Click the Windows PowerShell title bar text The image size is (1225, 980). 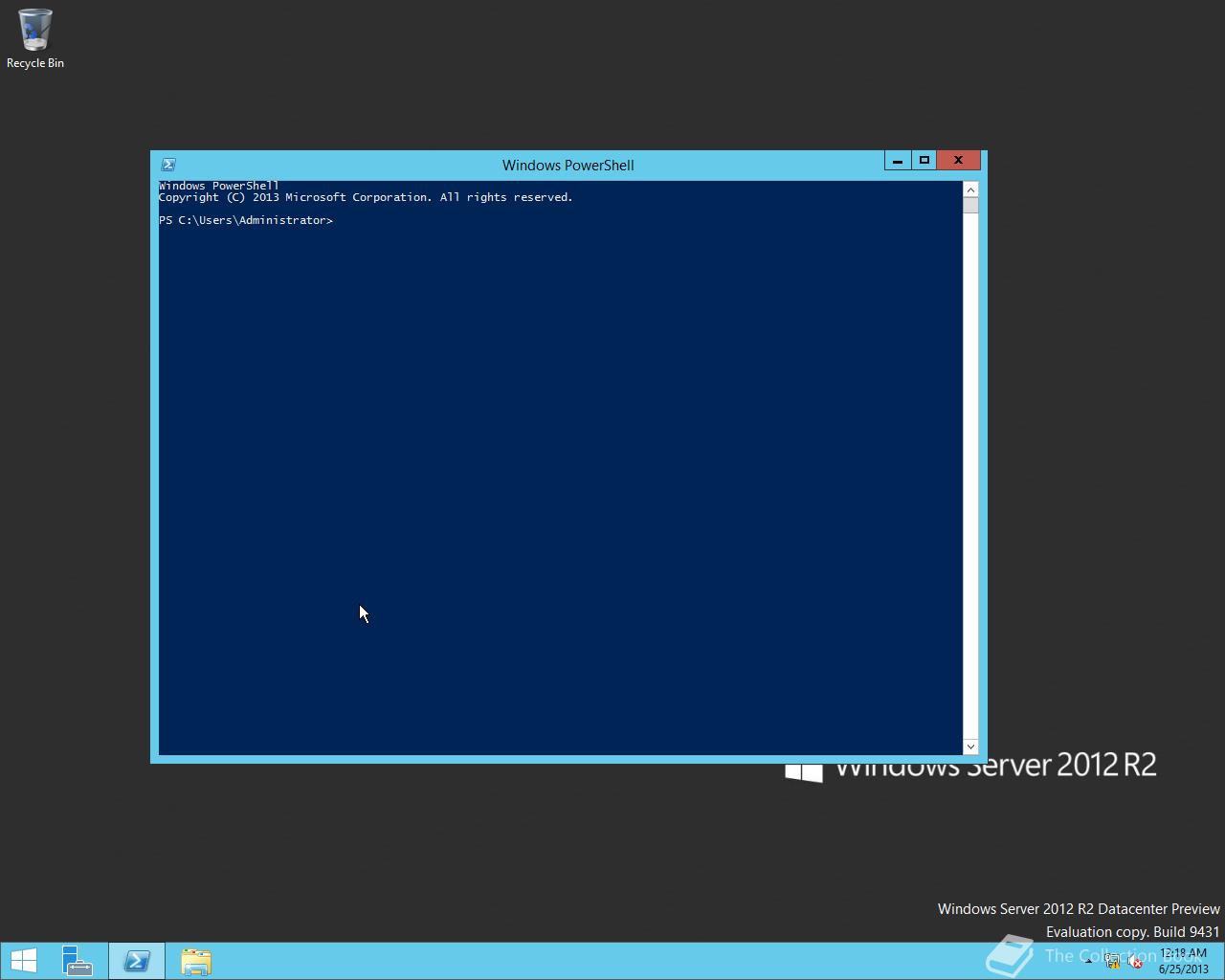(x=568, y=165)
